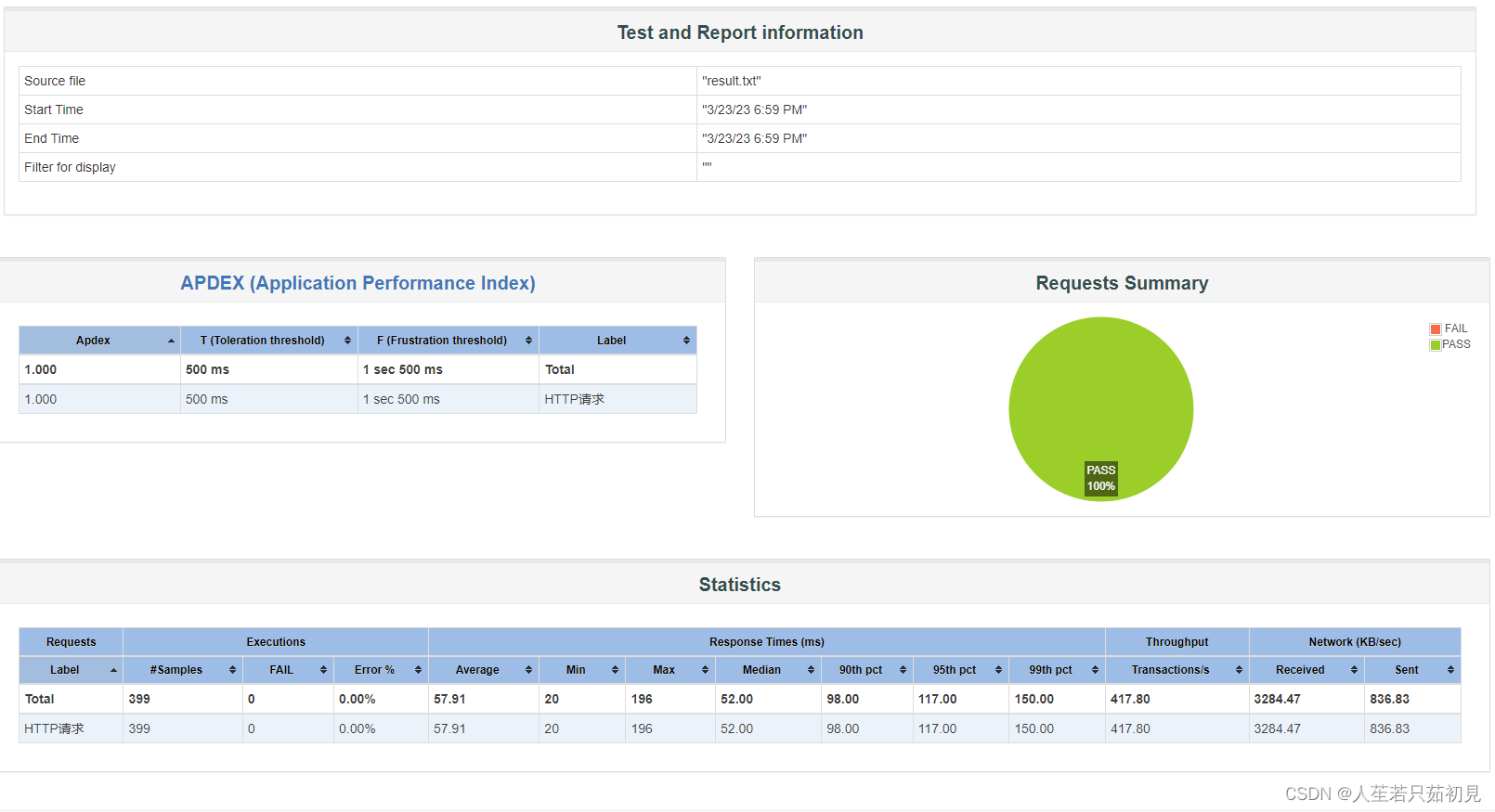Click sort arrows on FAIL column header
1495x812 pixels.
click(323, 670)
